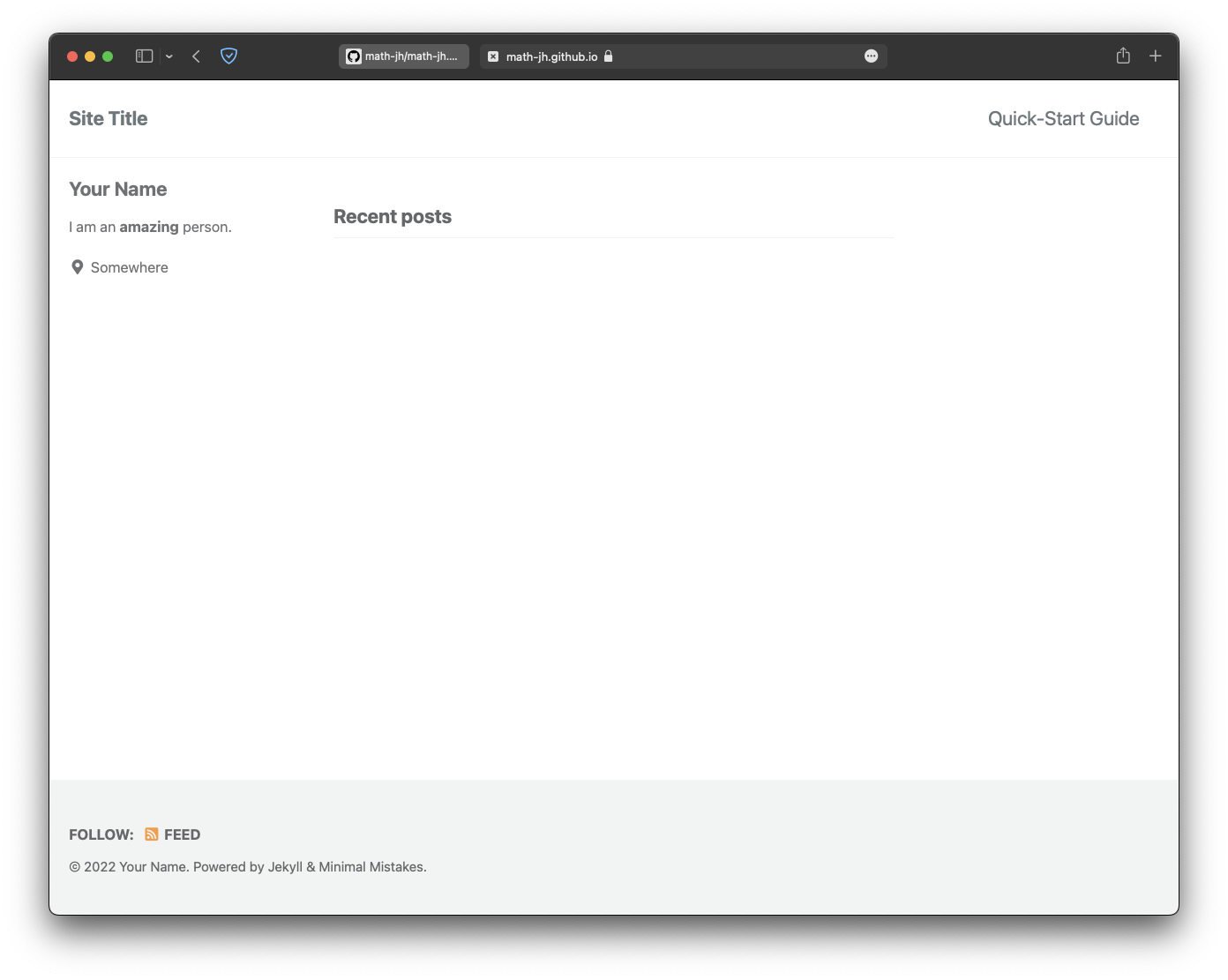This screenshot has width=1228, height=980.
Task: Open the Quick-Start Guide link
Action: [1063, 118]
